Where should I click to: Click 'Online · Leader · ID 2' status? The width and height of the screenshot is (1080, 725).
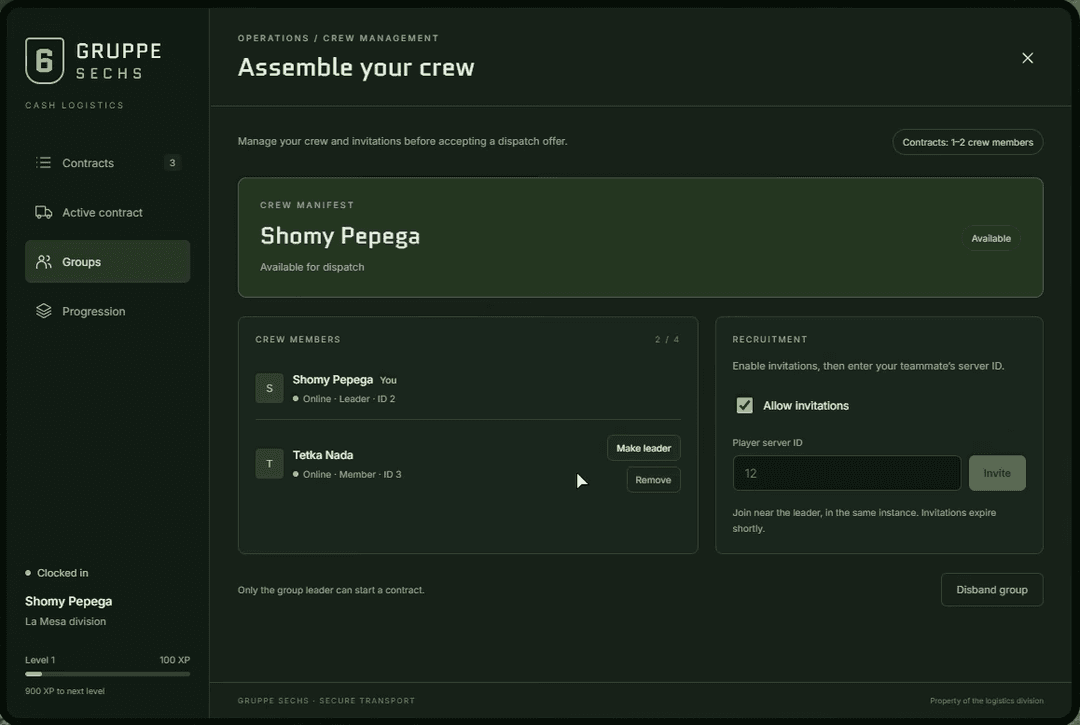coord(349,399)
